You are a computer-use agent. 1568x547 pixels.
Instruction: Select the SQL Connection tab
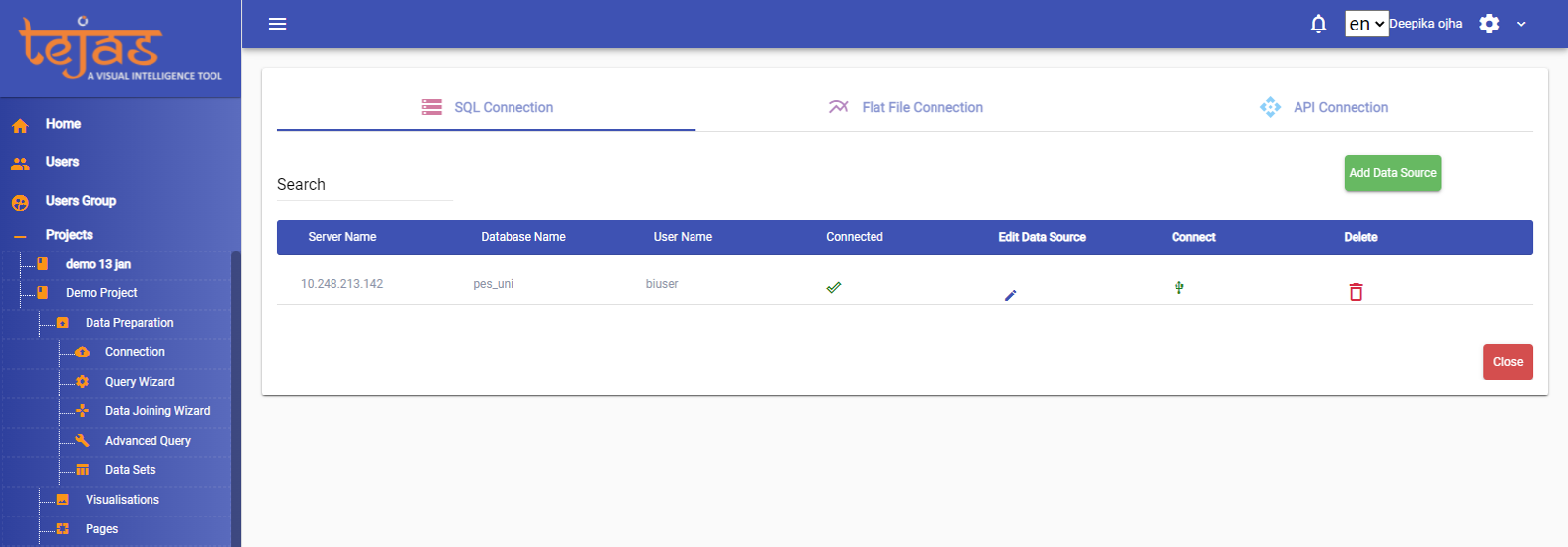click(487, 107)
